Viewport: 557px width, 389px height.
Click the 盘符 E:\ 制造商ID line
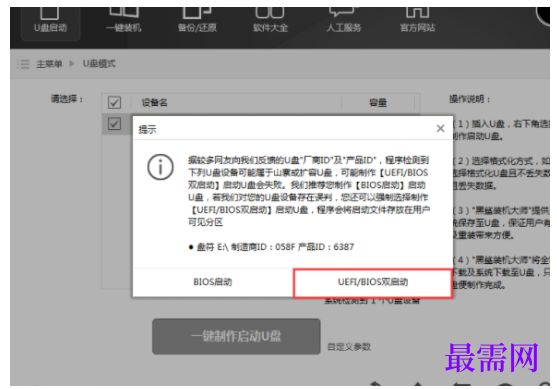tap(271, 247)
